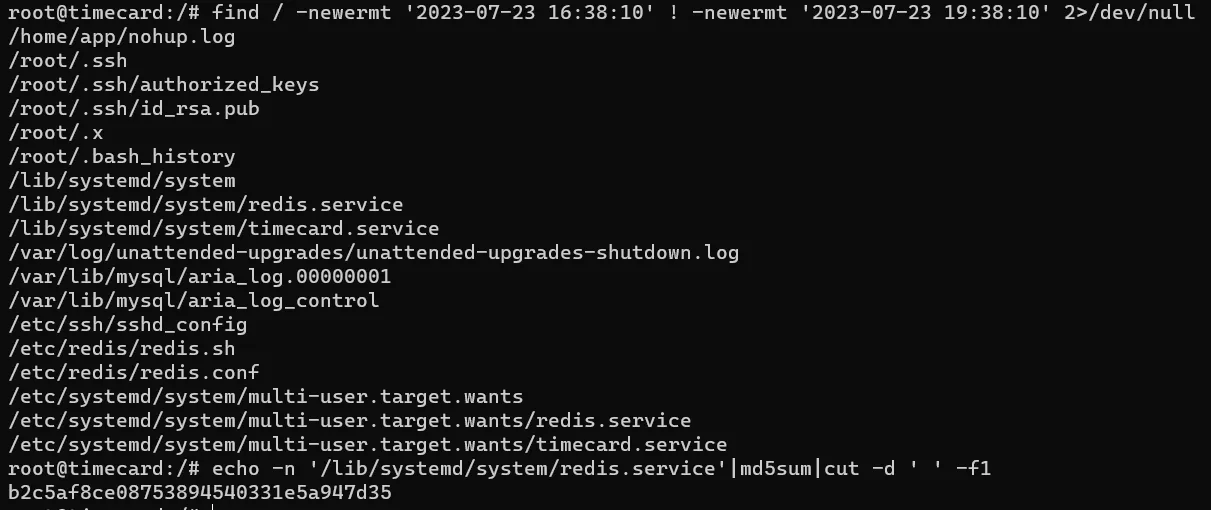
Task: Click the /home/app/nohup.log output line
Action: click(121, 37)
